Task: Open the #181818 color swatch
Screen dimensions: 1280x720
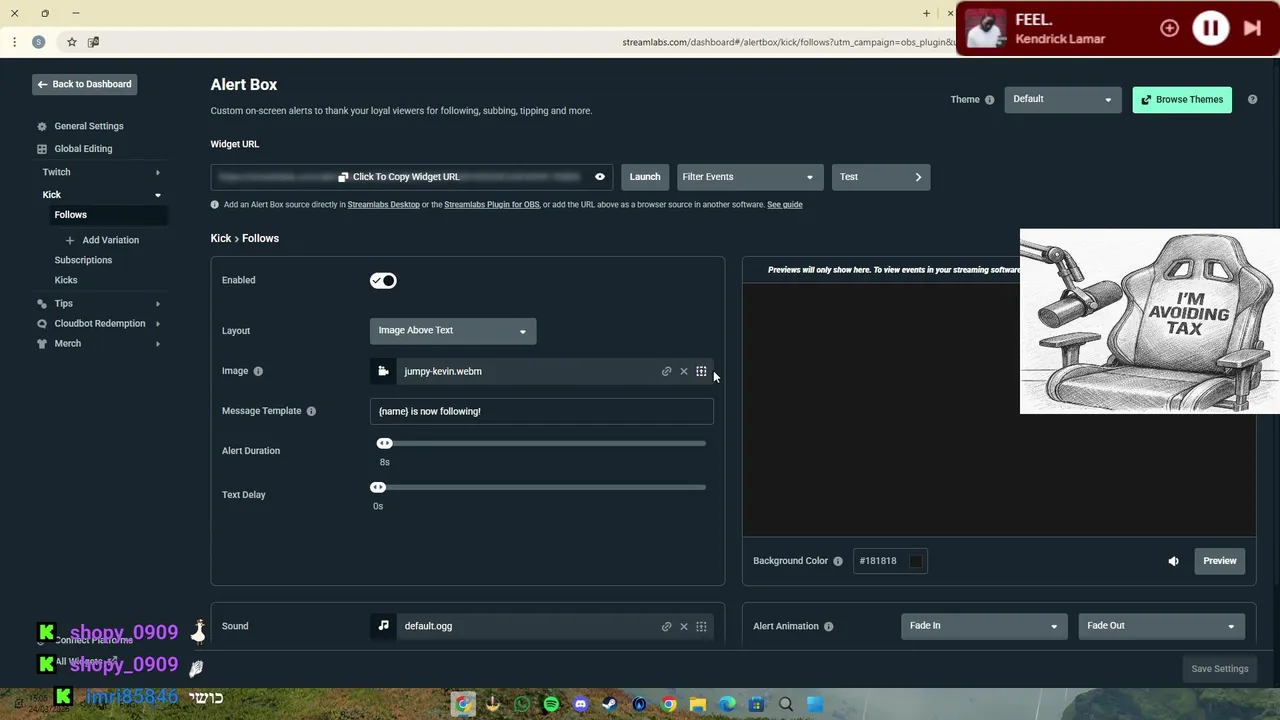Action: (x=916, y=561)
